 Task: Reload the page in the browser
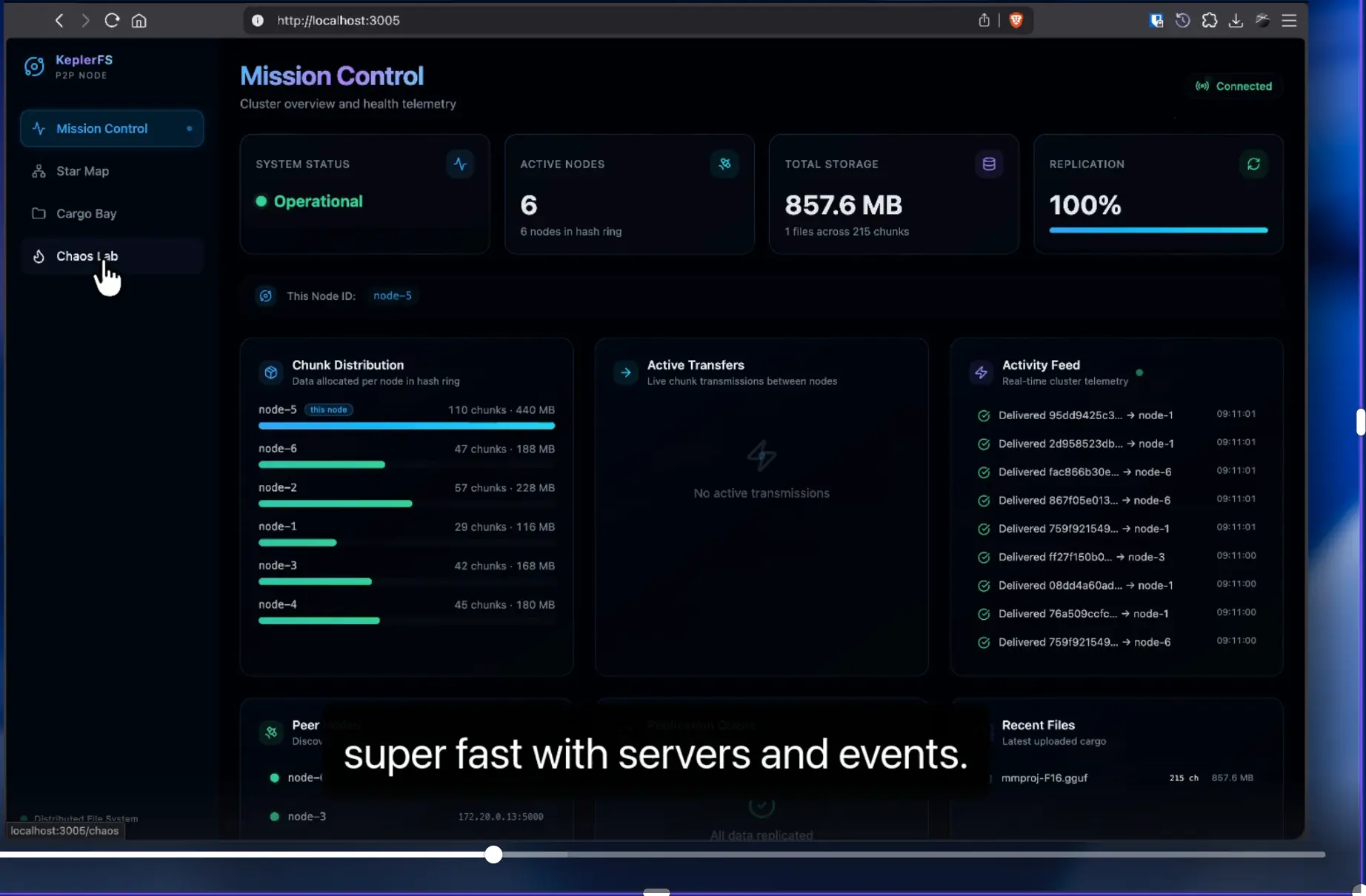pos(112,20)
